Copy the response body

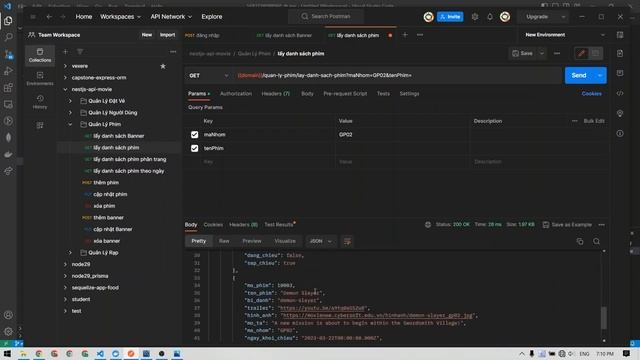[580, 241]
